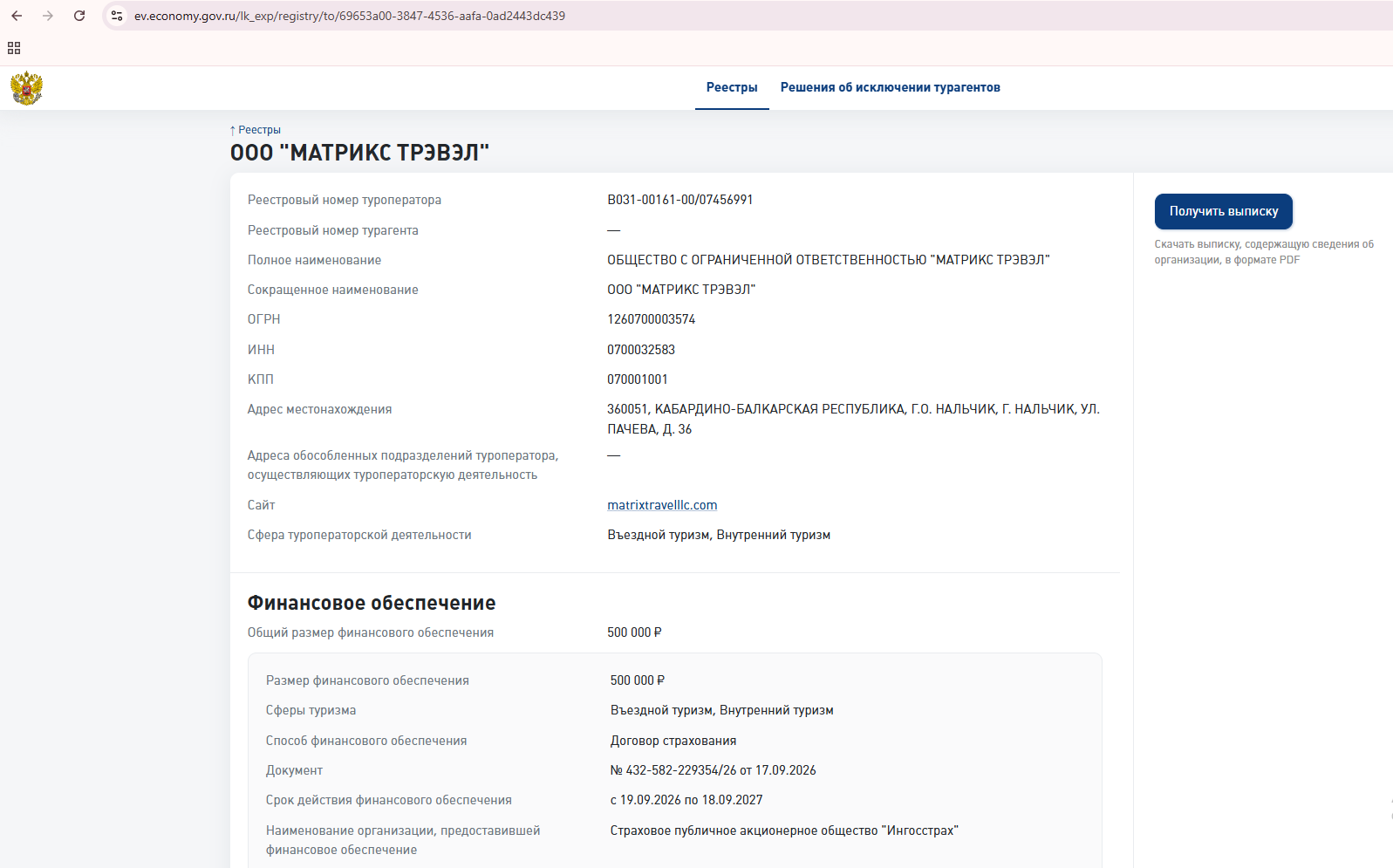Click the Russian coat of arms logo
Screen dimensions: 1393x868
26,88
